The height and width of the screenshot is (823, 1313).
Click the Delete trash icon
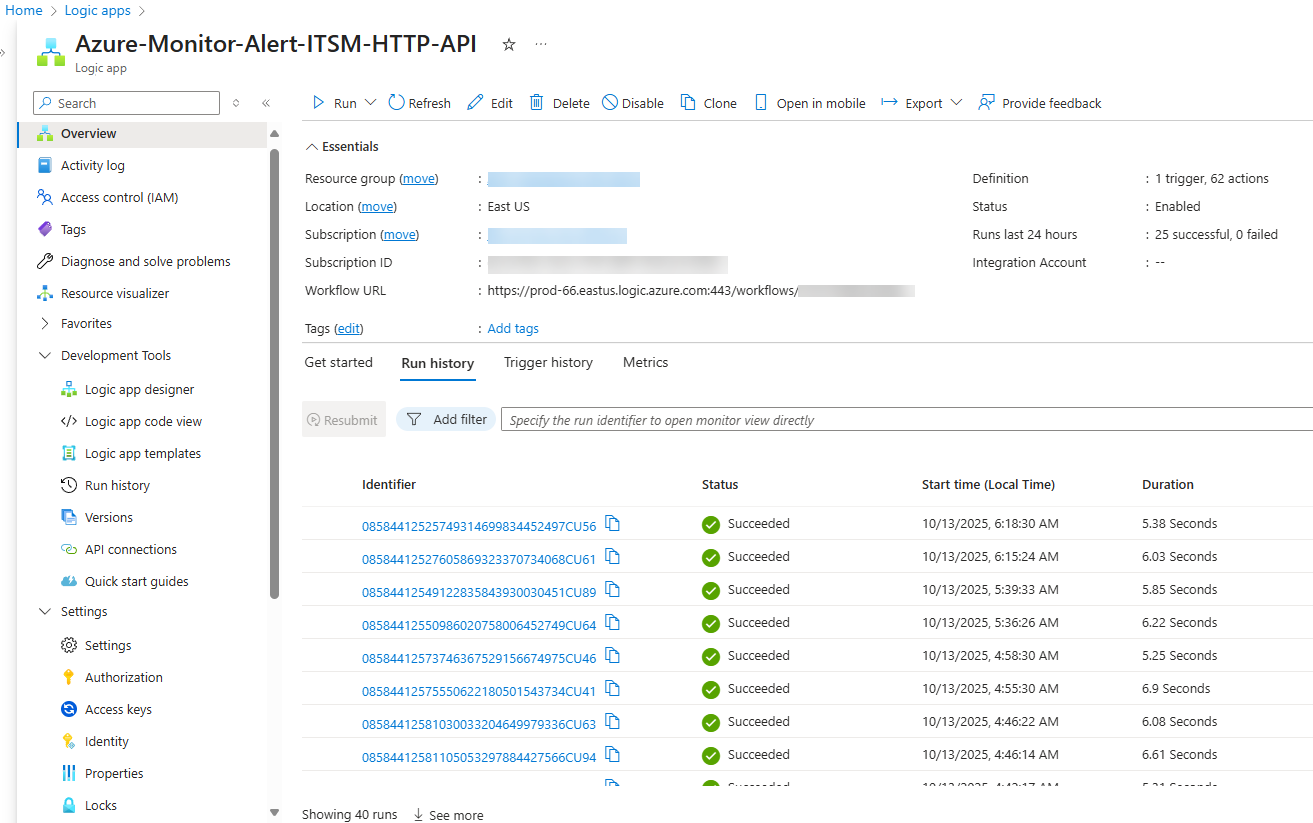(537, 103)
